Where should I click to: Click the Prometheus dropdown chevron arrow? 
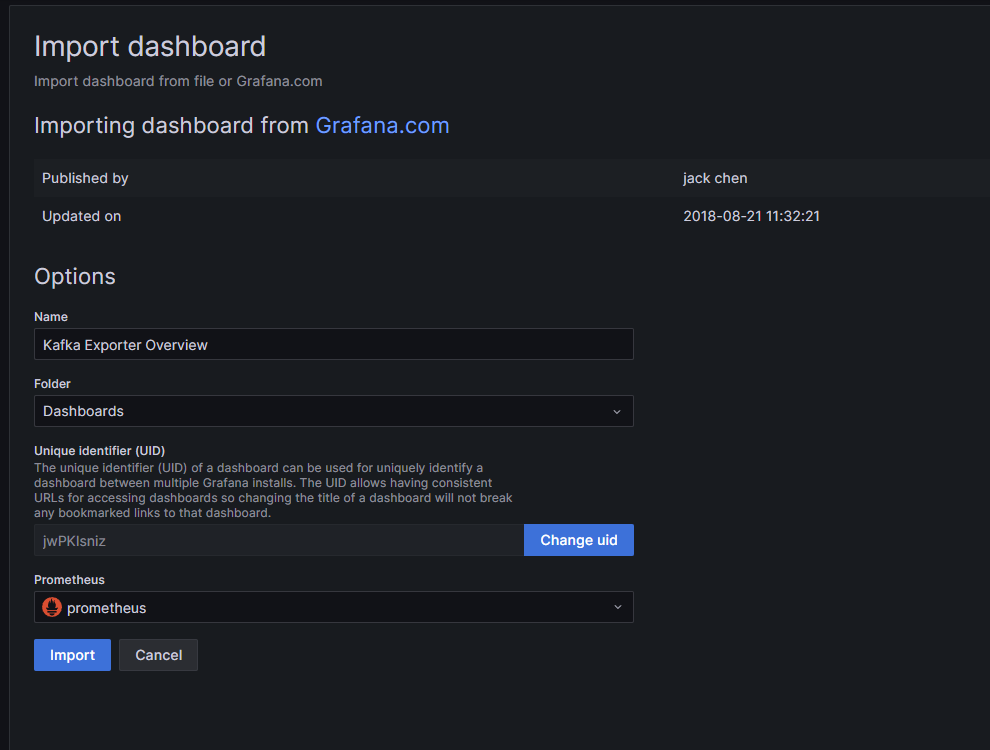(617, 607)
